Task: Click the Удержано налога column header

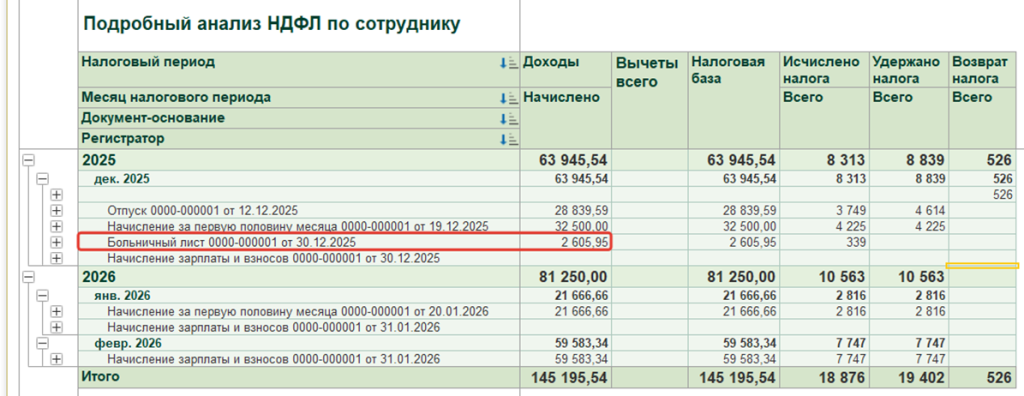Action: click(x=906, y=71)
